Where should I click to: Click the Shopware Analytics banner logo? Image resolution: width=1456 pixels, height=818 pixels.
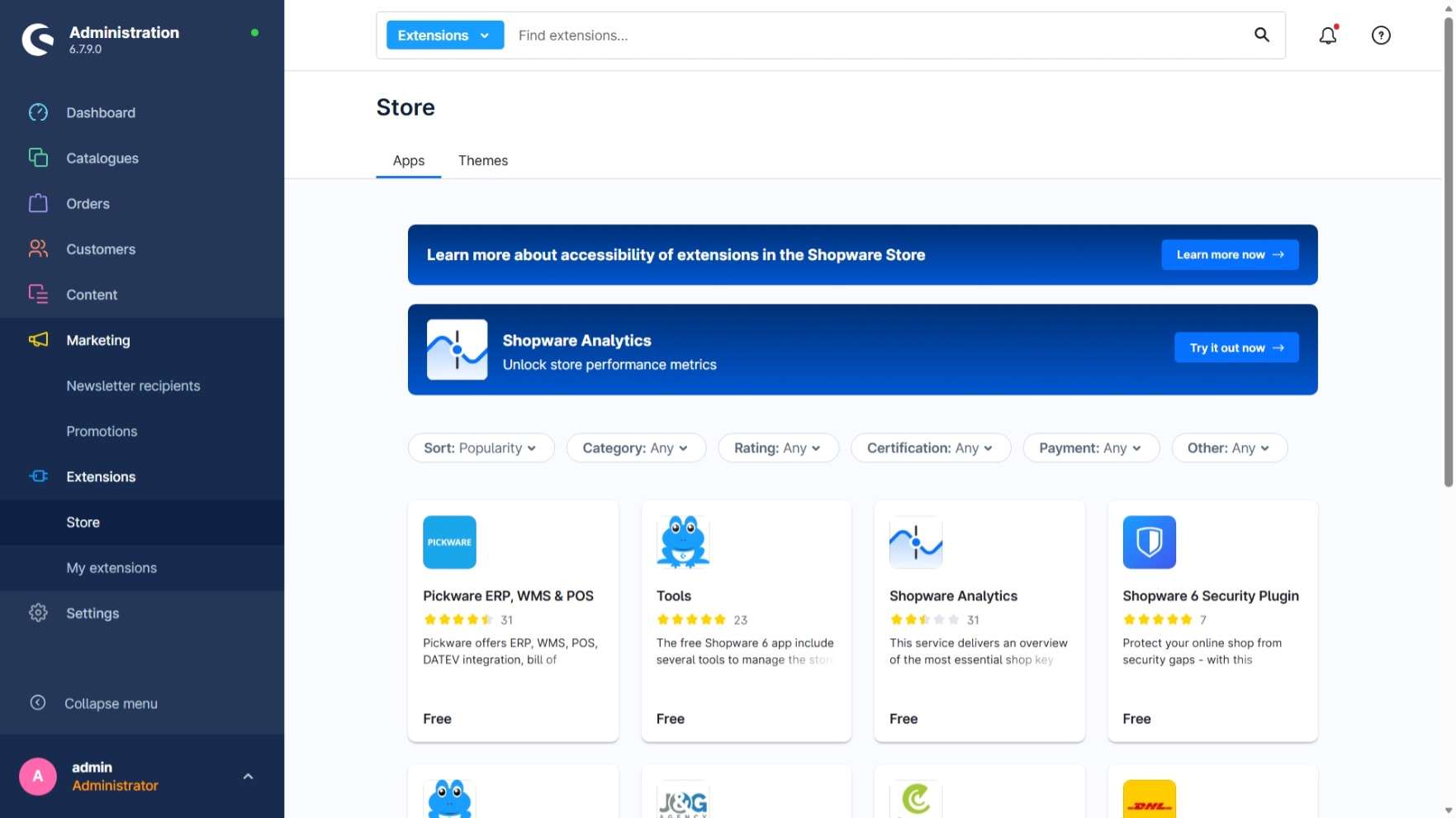pyautogui.click(x=457, y=349)
